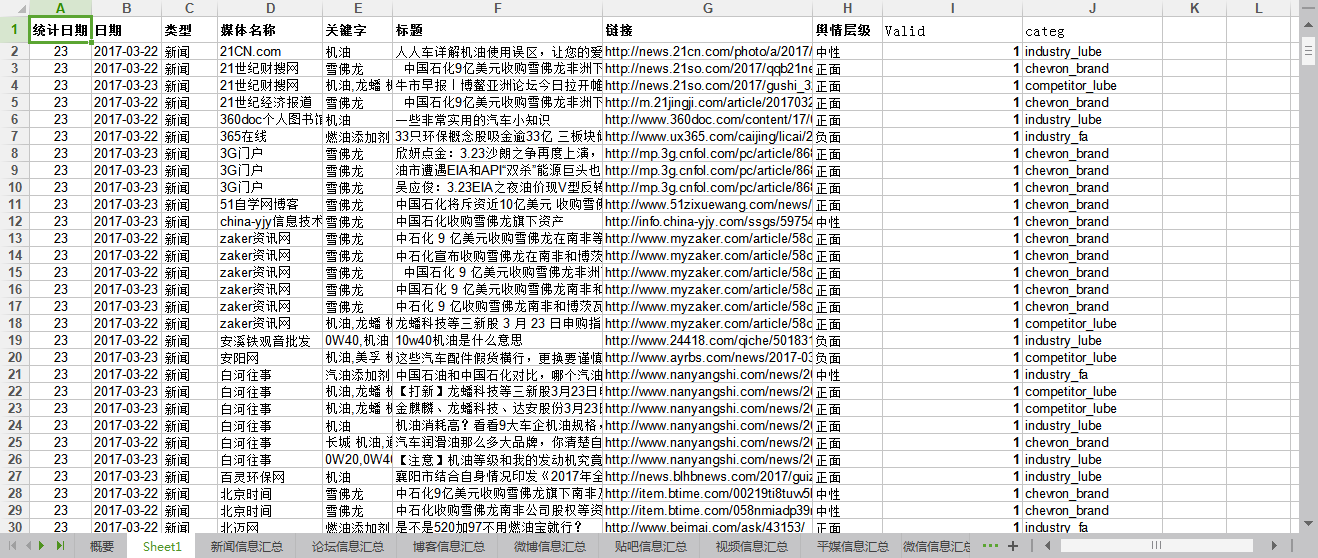Switch to the 微信信息汇总 sheet tab

(936, 546)
